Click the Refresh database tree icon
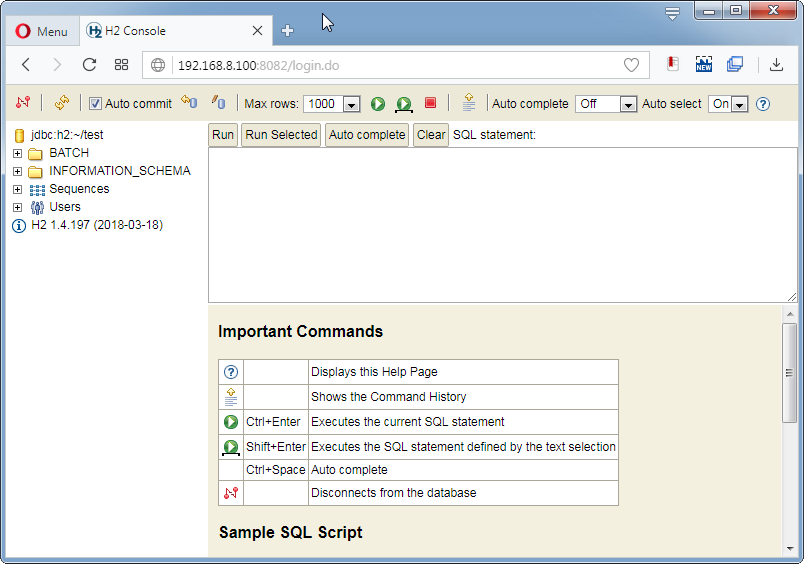The image size is (804, 564). point(62,103)
